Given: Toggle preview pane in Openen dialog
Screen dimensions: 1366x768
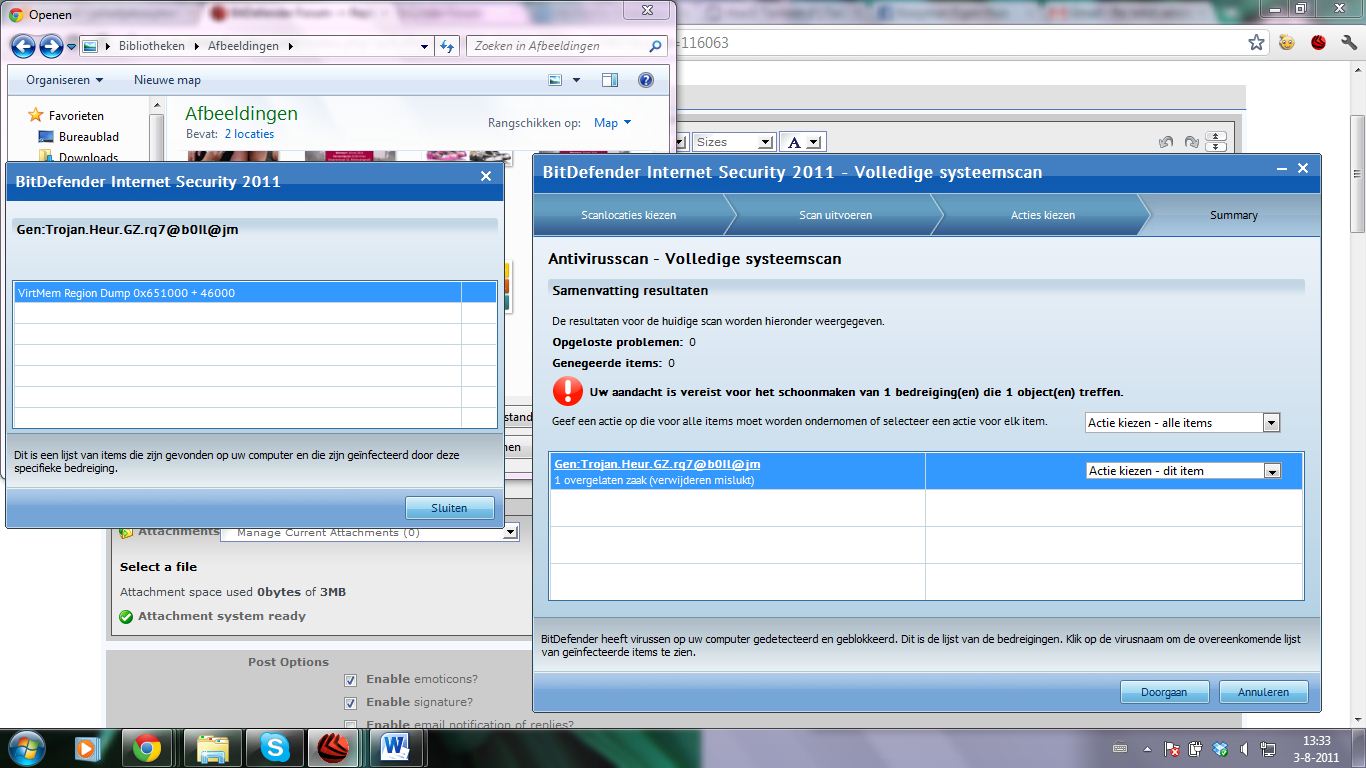Looking at the screenshot, I should (610, 80).
